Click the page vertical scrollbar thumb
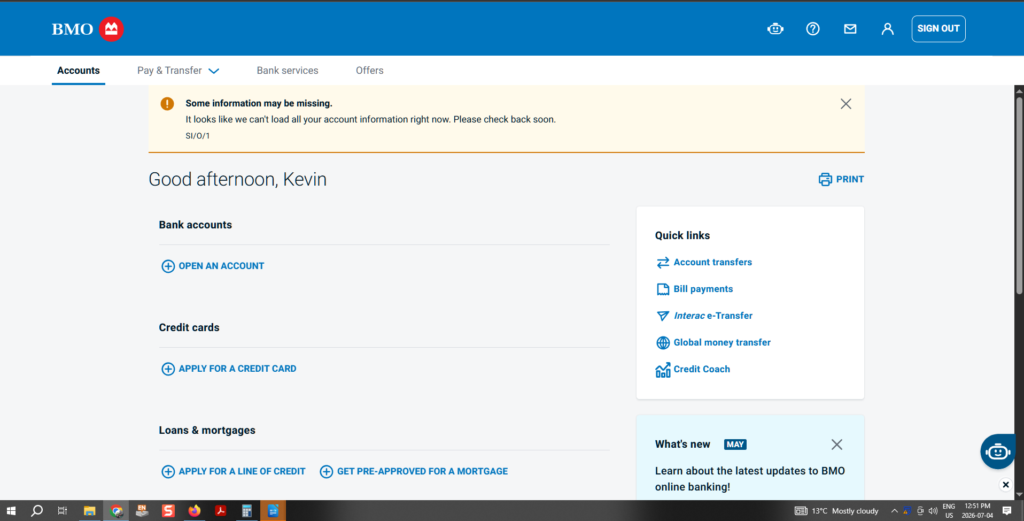This screenshot has width=1024, height=521. coord(1019,196)
